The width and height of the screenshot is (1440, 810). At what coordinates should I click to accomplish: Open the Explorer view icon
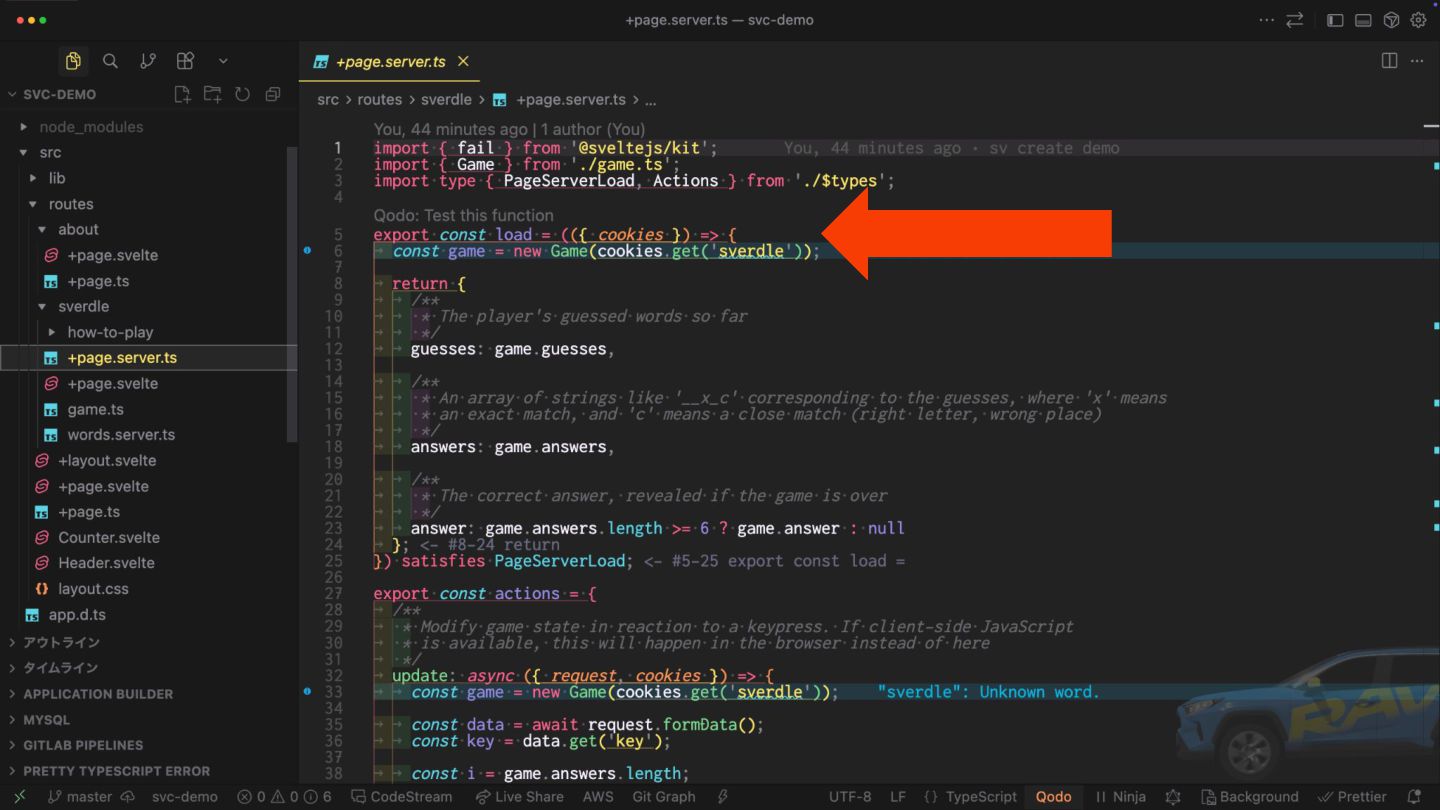click(73, 61)
